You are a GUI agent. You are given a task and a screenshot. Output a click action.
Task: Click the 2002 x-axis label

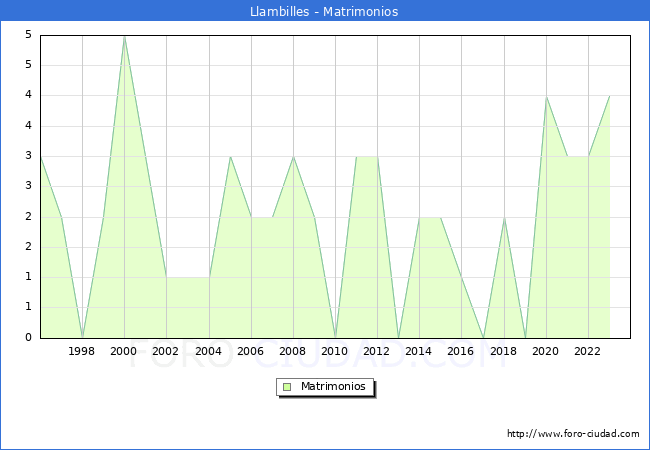point(165,351)
